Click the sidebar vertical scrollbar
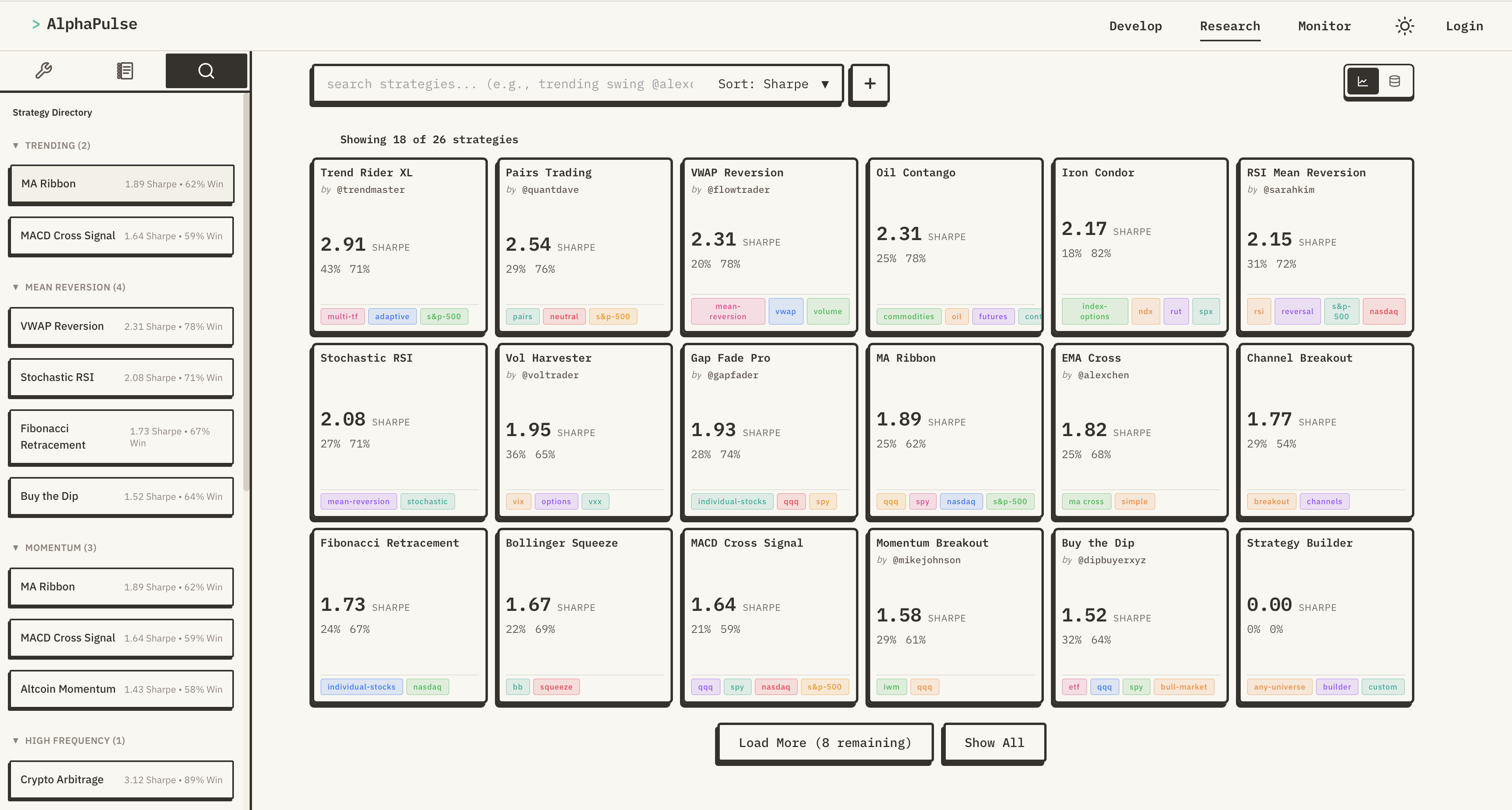1512x810 pixels. coord(246,292)
